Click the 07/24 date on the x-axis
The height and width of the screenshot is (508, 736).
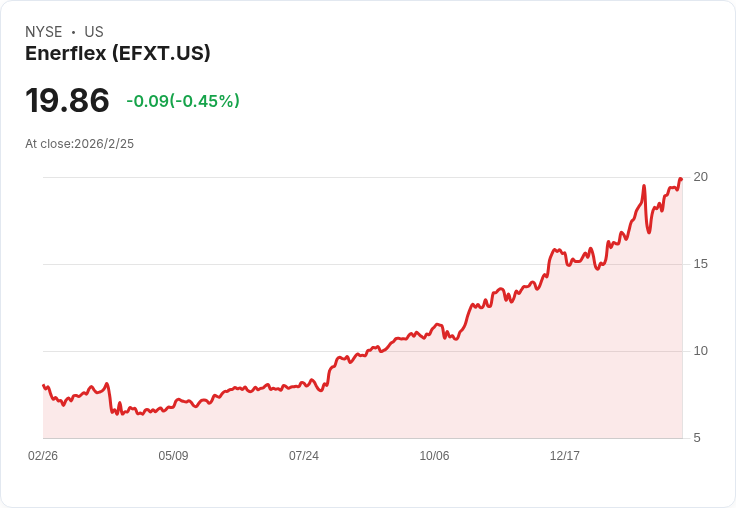(x=304, y=456)
